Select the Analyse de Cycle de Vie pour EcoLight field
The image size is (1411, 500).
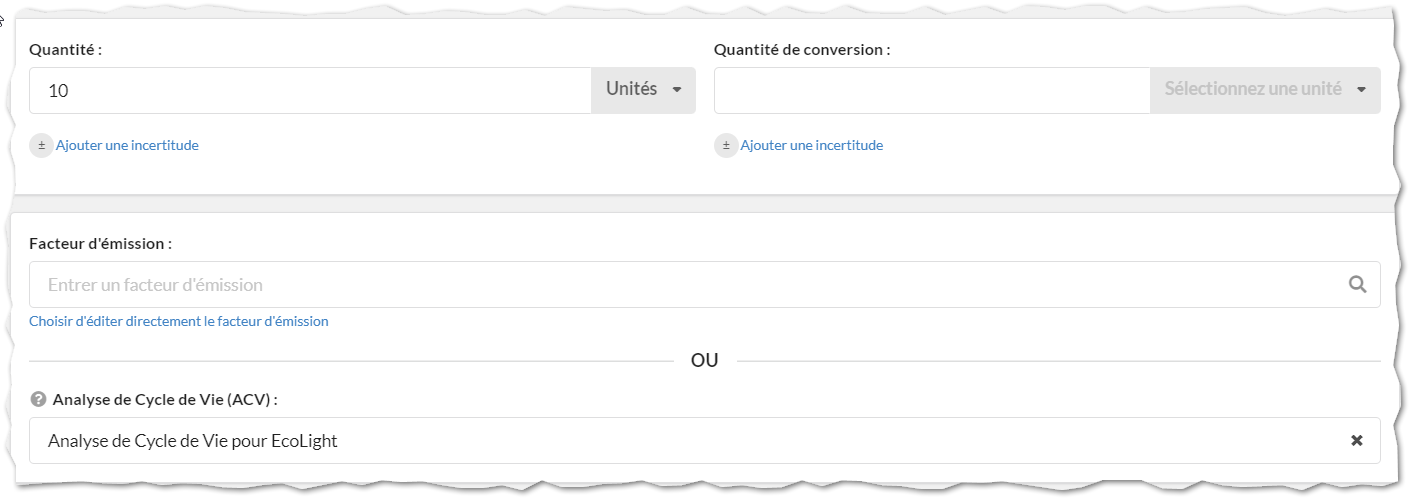coord(705,440)
